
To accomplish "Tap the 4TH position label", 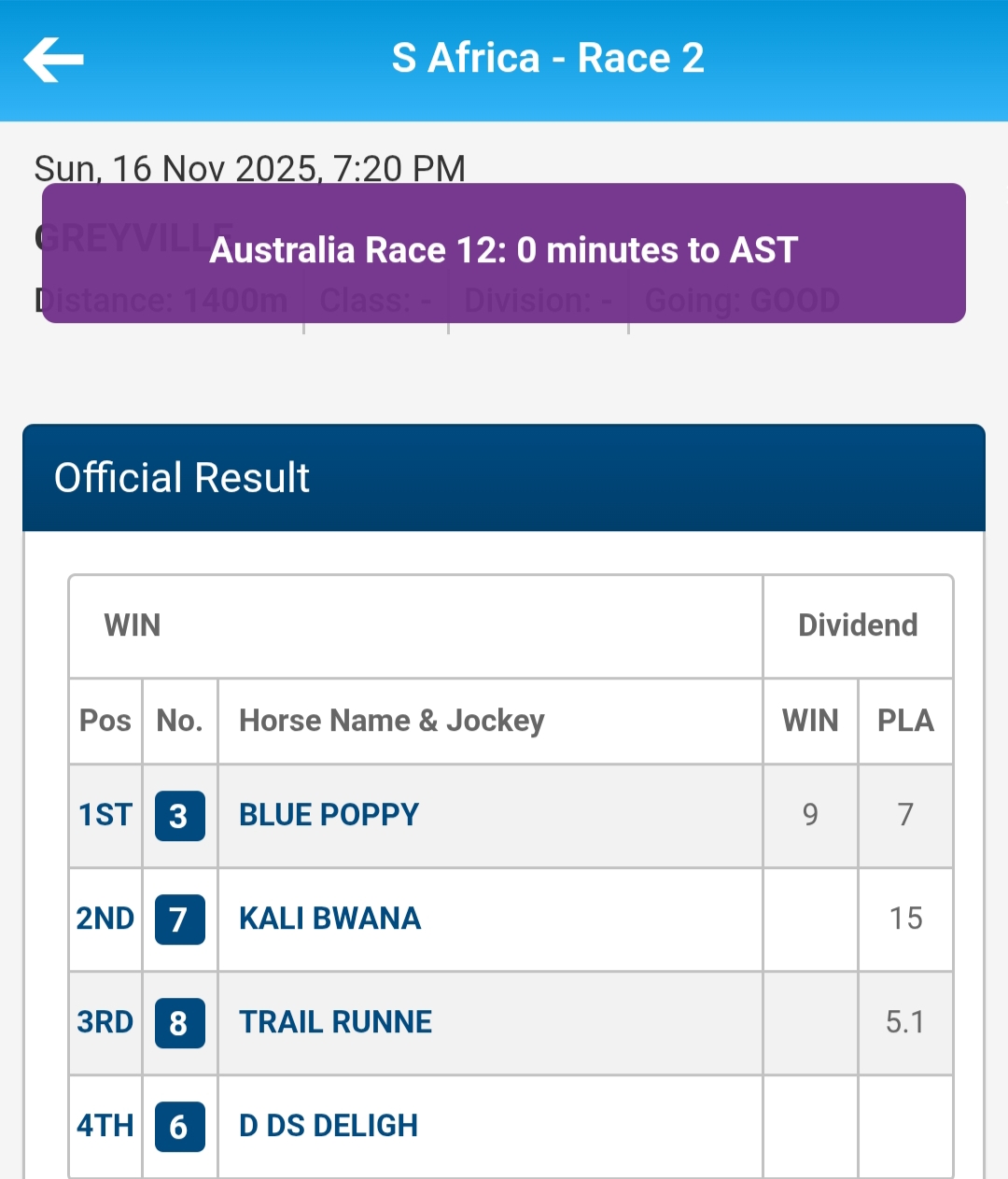I will [105, 1126].
